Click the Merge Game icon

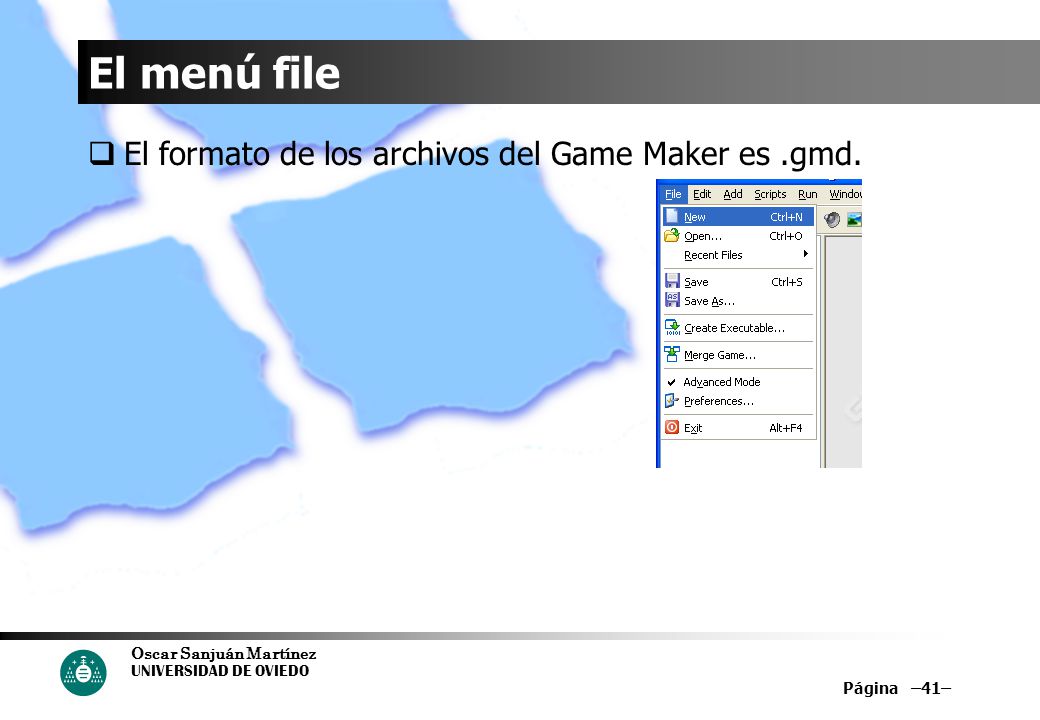coord(672,354)
